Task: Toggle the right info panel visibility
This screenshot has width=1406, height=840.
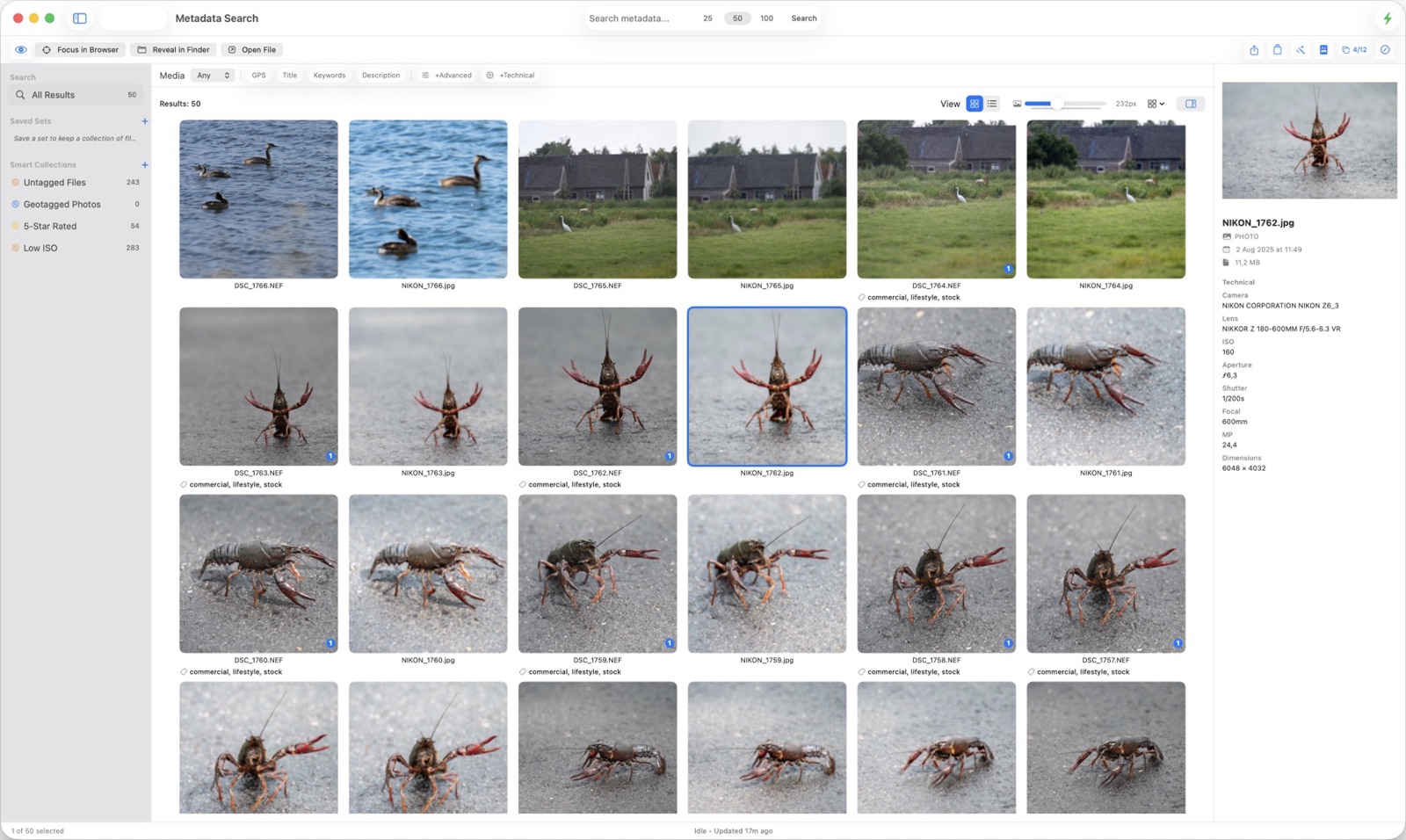Action: pos(1191,103)
